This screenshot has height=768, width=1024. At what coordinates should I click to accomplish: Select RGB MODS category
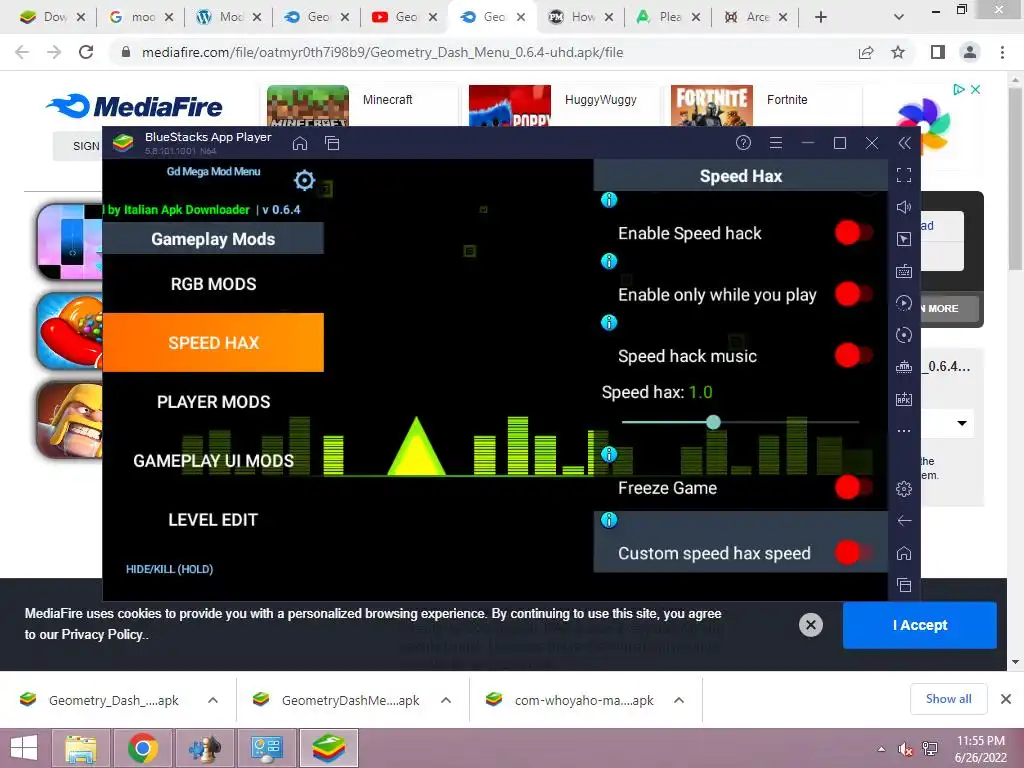pyautogui.click(x=214, y=284)
